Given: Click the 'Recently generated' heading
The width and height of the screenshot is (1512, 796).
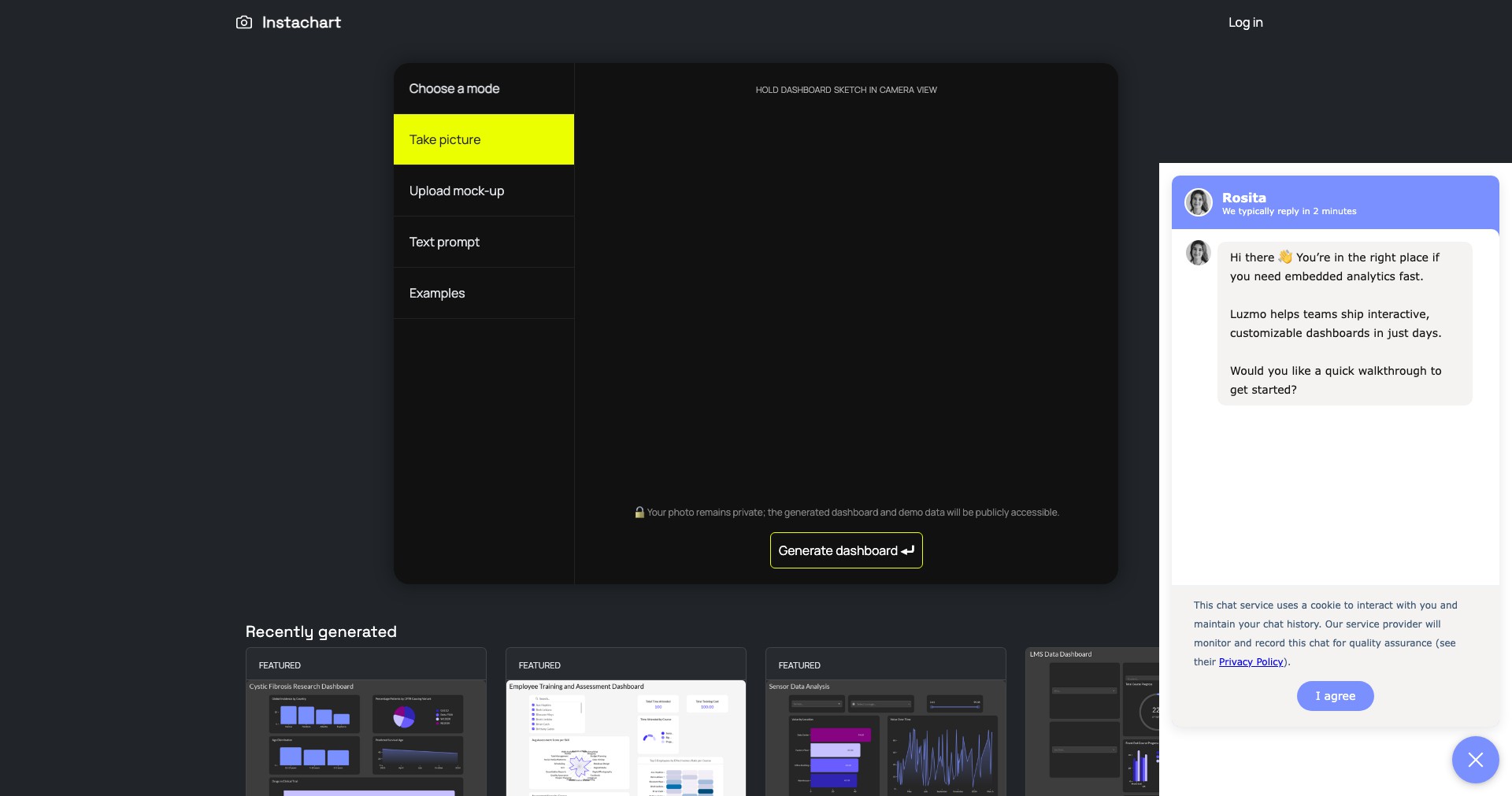Looking at the screenshot, I should 321,631.
